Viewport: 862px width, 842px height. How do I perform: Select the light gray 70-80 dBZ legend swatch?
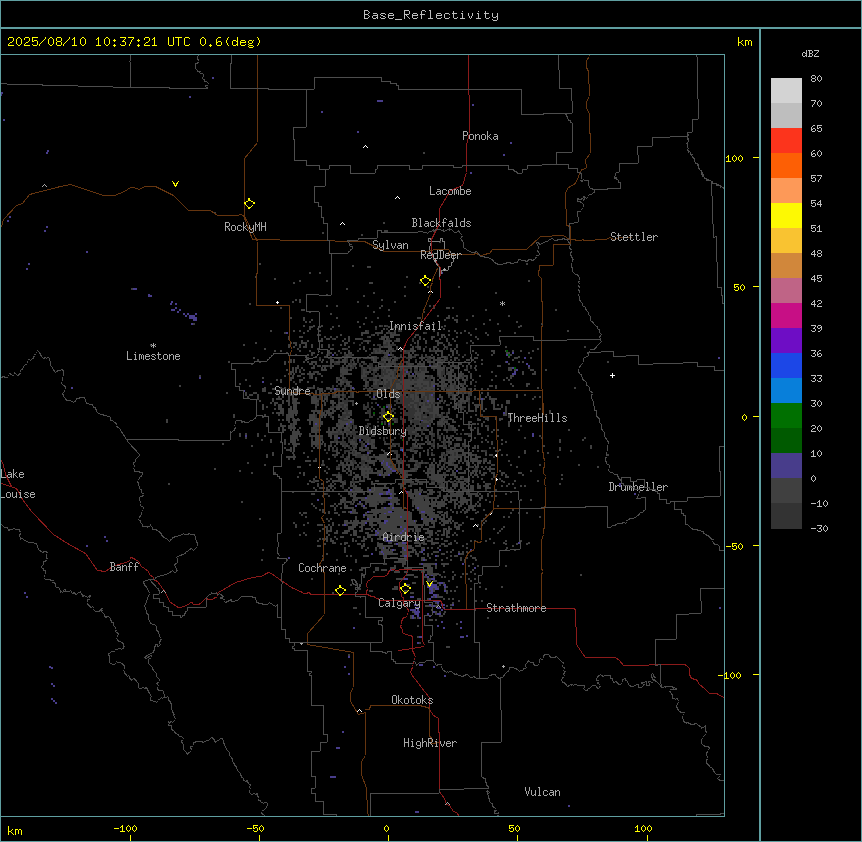pyautogui.click(x=786, y=91)
